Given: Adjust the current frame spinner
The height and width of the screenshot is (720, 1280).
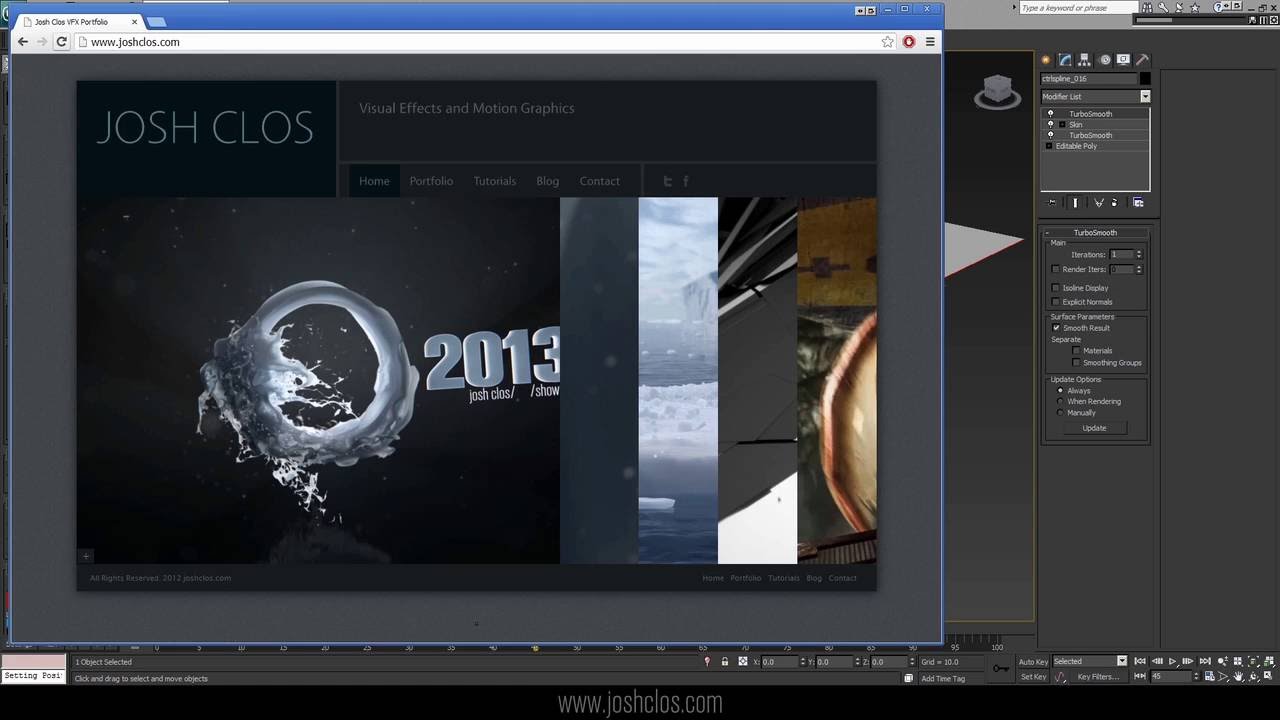Looking at the screenshot, I should pyautogui.click(x=1196, y=676).
